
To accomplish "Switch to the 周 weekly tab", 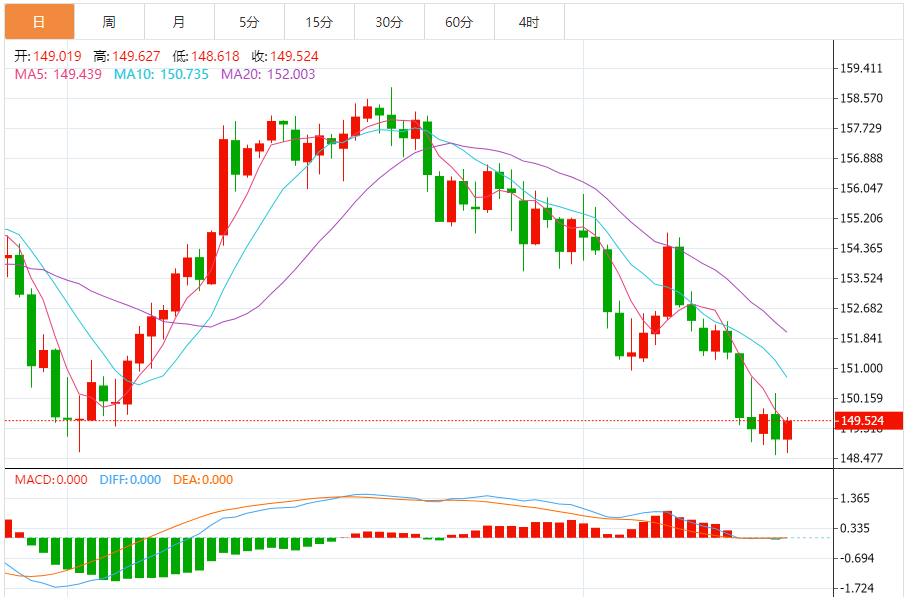I will click(109, 22).
